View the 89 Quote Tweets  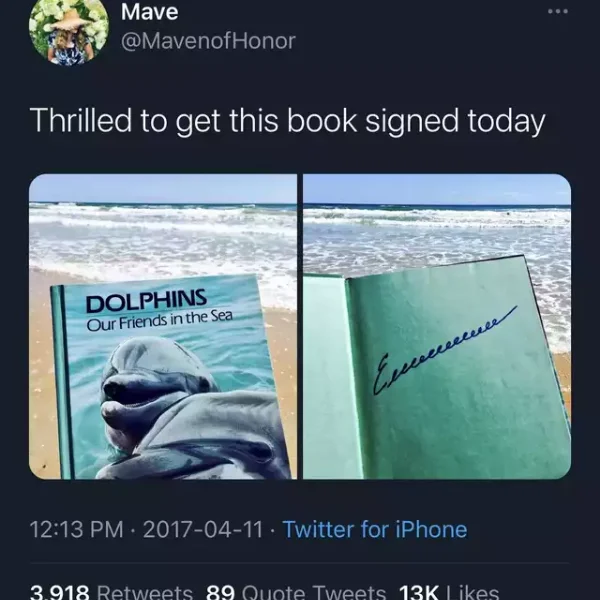click(x=296, y=592)
